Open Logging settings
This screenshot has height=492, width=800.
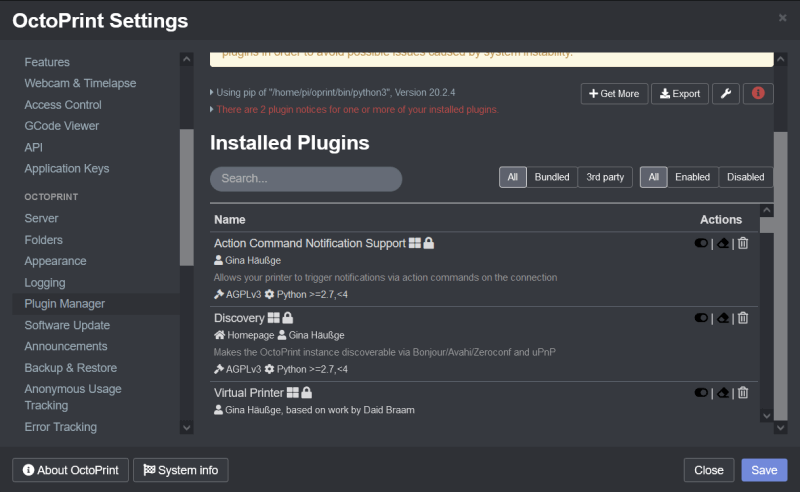[45, 283]
